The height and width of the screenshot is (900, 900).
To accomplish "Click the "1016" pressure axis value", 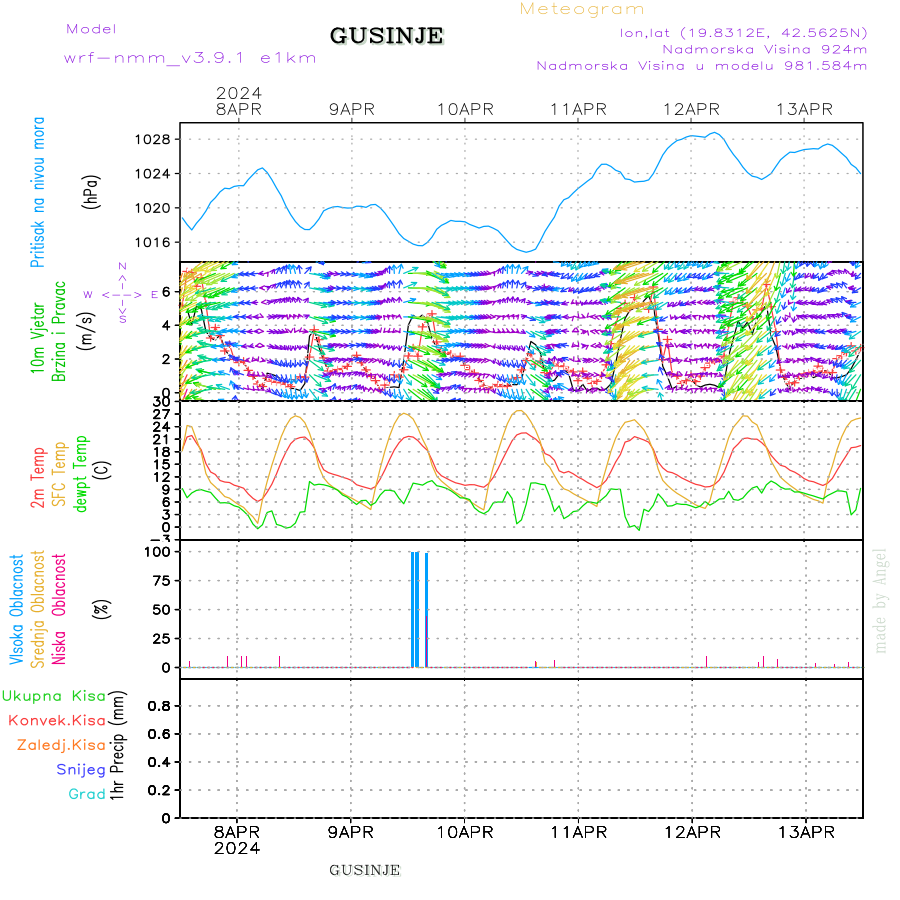I will coord(153,242).
